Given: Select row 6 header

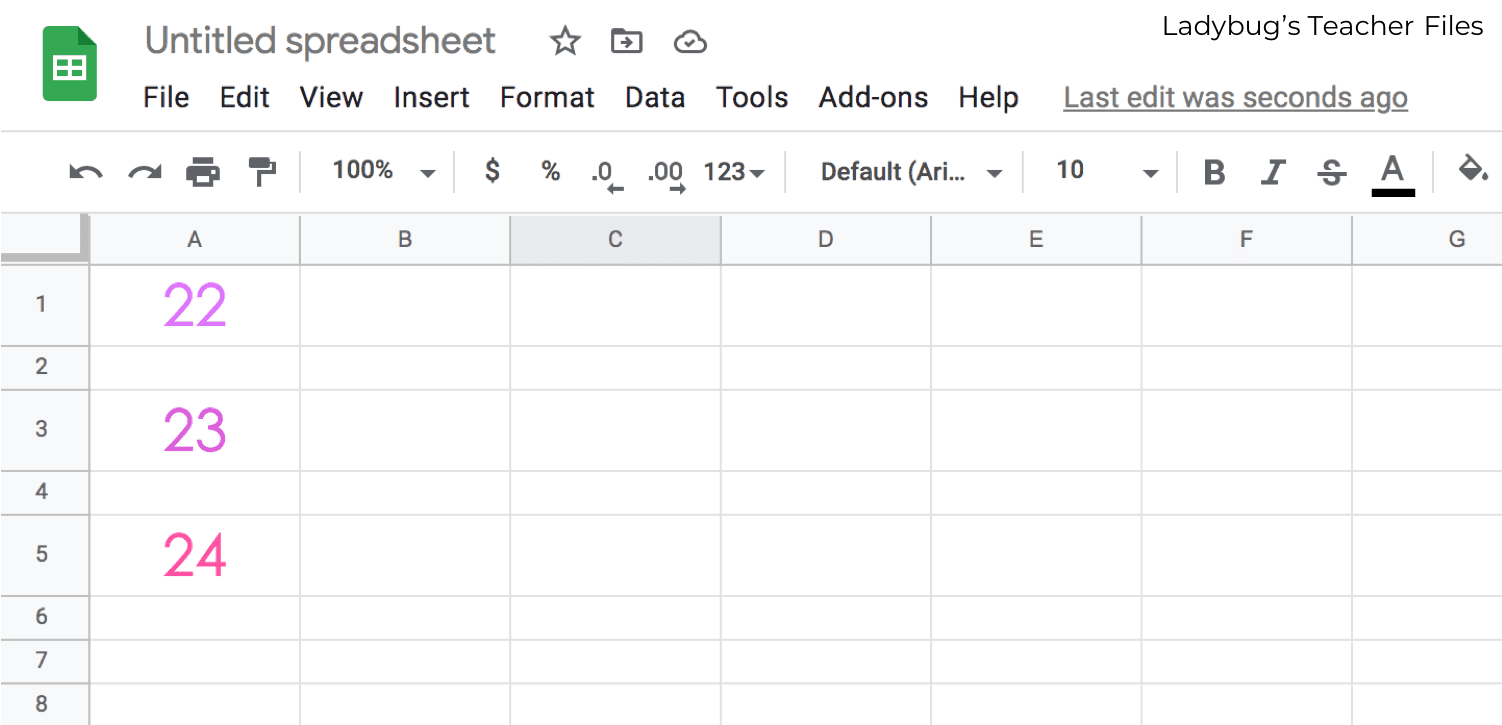Looking at the screenshot, I should click(x=44, y=617).
